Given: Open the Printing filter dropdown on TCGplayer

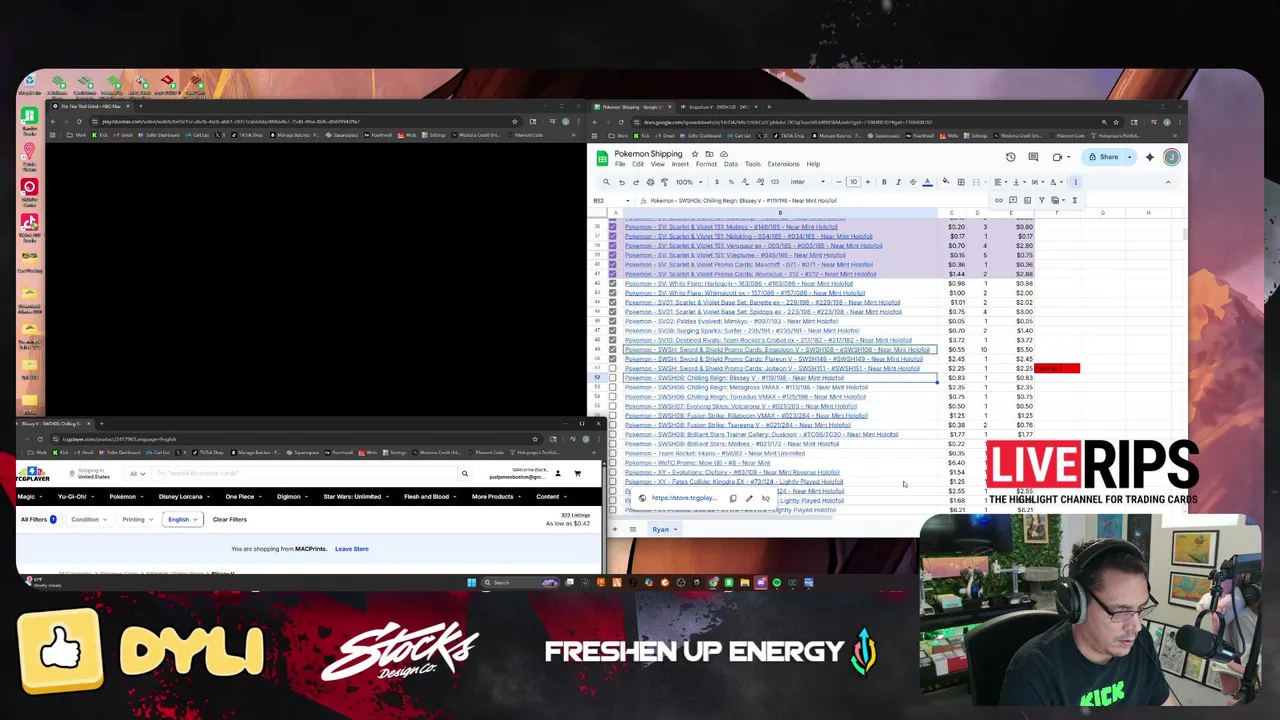Looking at the screenshot, I should pos(136,519).
